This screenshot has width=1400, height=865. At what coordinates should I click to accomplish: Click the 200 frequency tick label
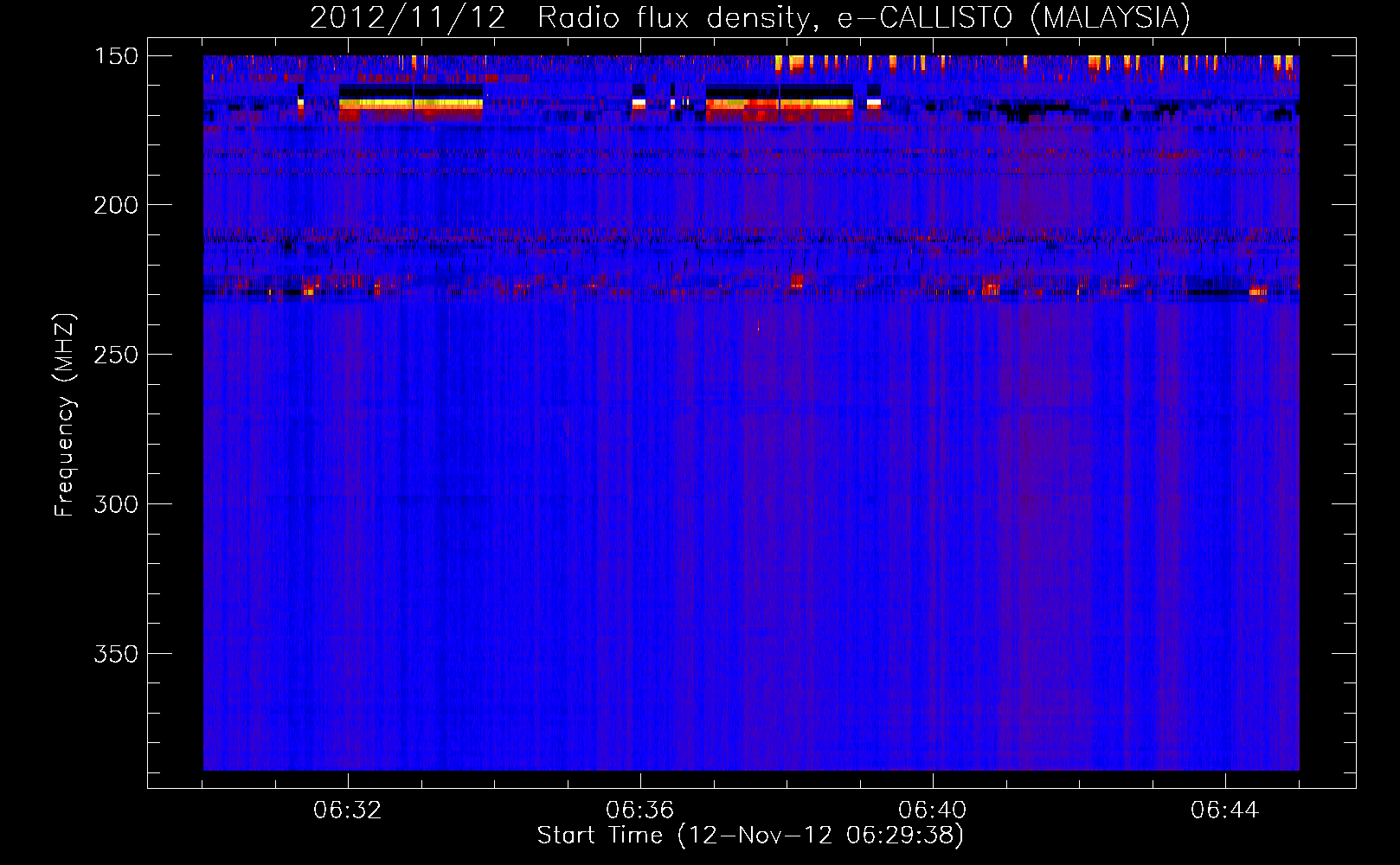(116, 205)
